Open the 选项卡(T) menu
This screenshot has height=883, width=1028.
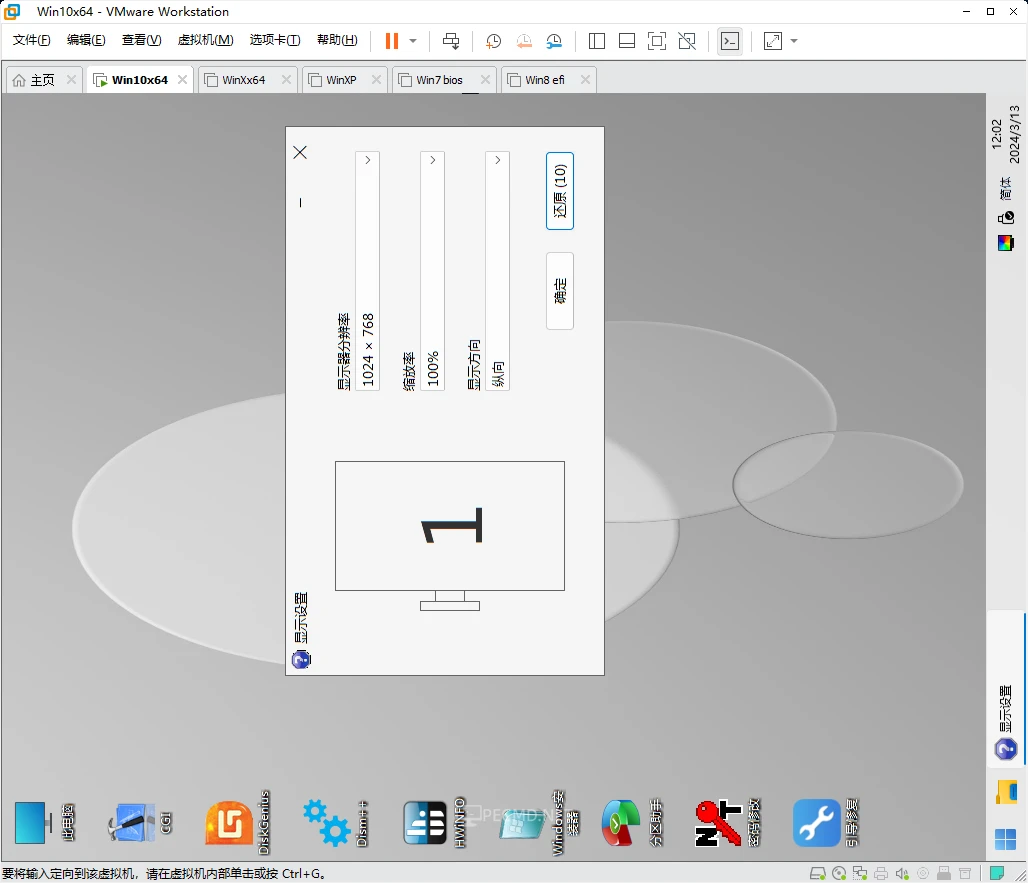[x=275, y=40]
